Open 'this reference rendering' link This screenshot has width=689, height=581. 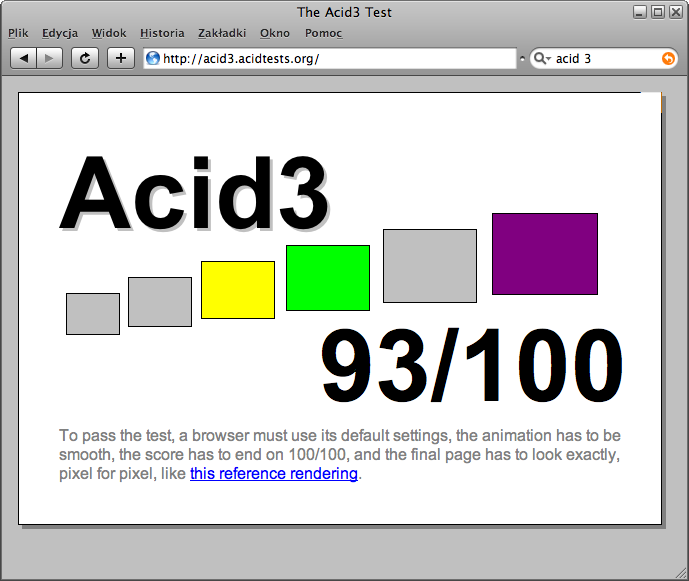point(274,474)
